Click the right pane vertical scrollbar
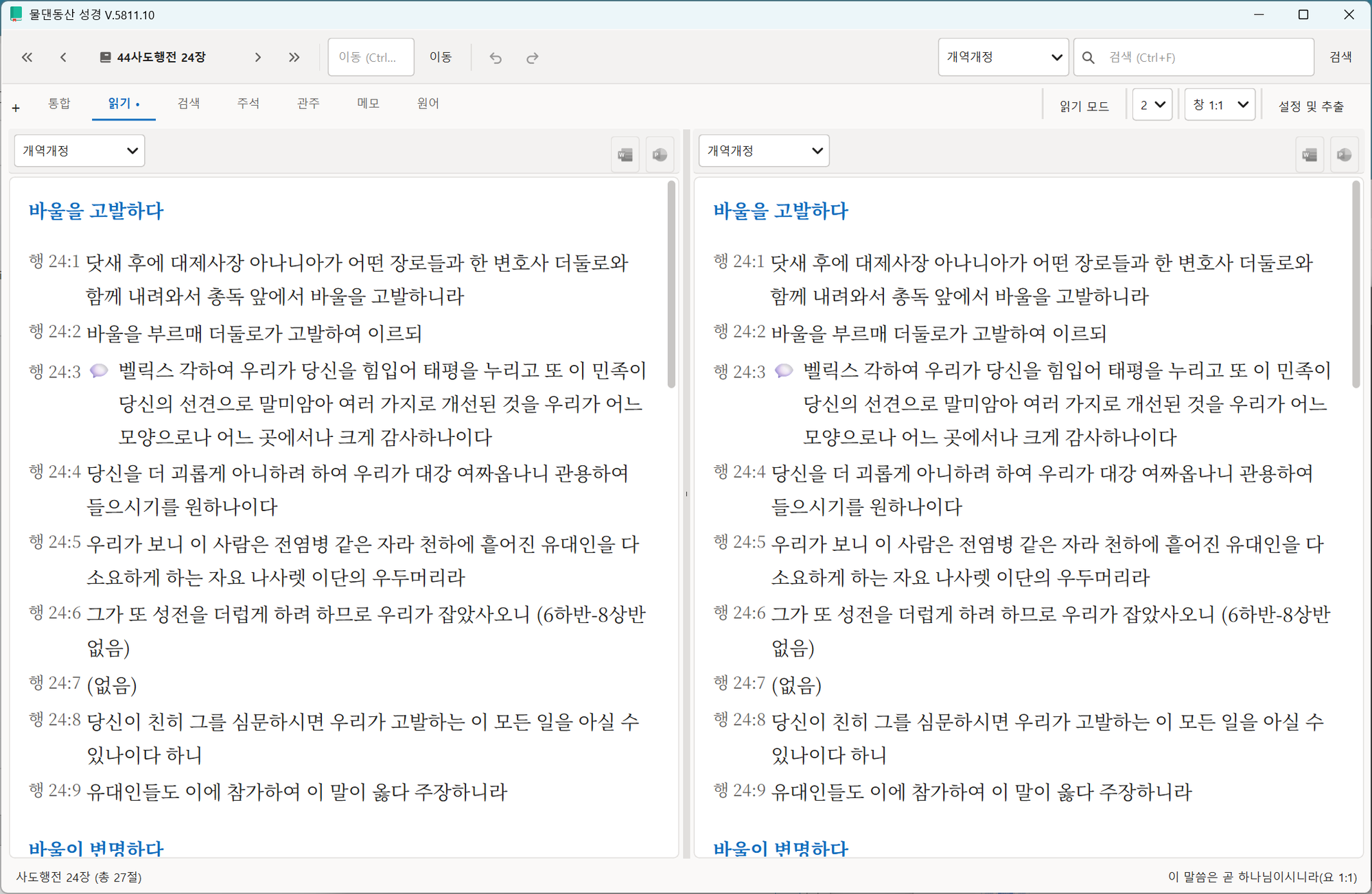 click(1356, 285)
